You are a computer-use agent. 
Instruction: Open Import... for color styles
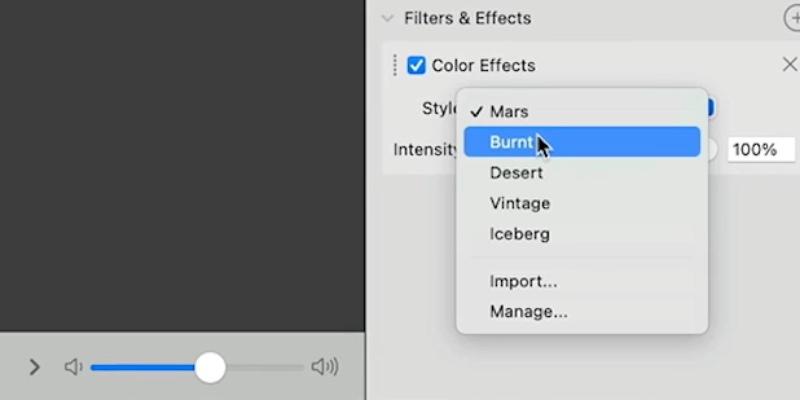[523, 281]
